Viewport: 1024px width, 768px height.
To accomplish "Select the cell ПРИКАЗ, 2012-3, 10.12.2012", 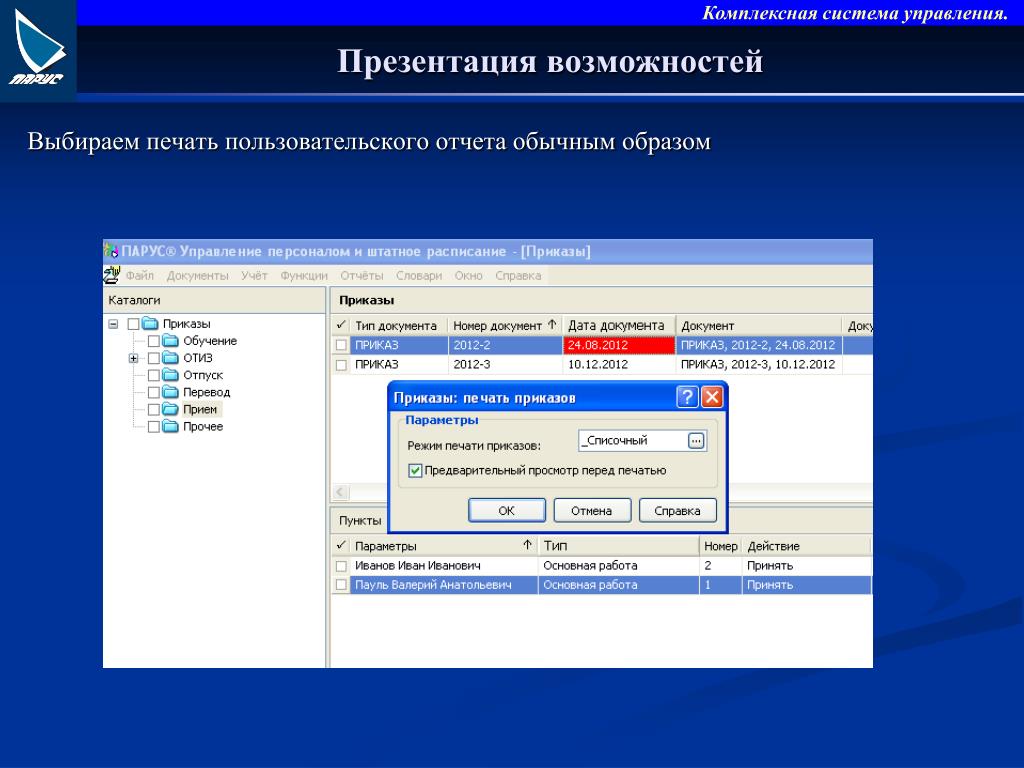I will [758, 364].
